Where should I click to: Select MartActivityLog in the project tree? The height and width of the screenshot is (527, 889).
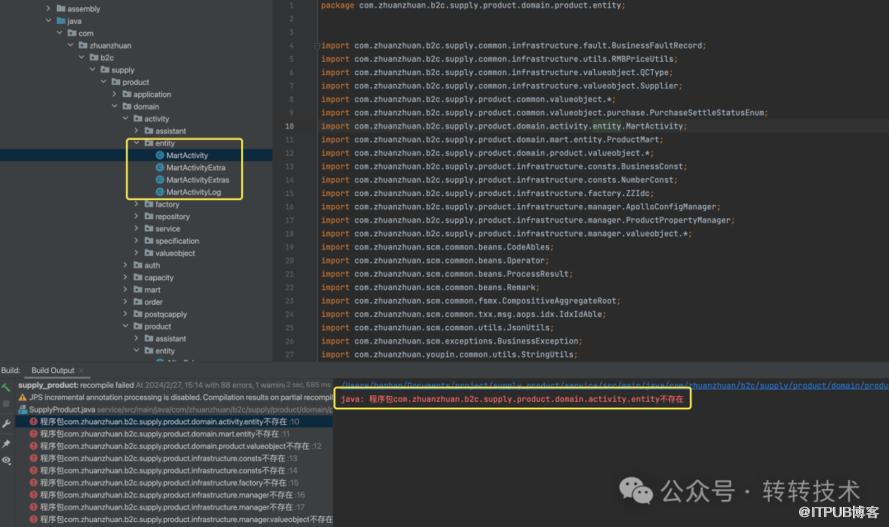click(x=194, y=192)
